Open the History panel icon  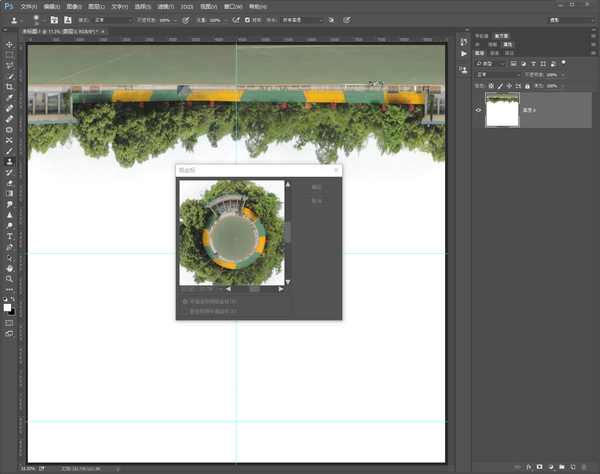click(464, 42)
